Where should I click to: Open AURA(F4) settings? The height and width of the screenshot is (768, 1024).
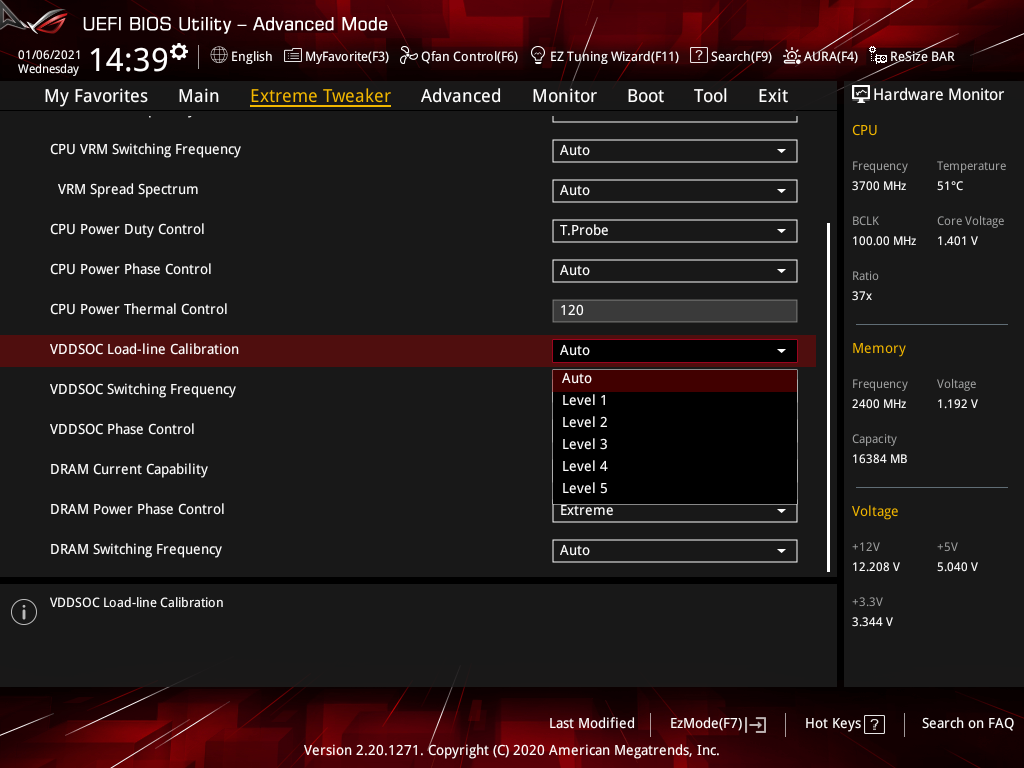click(820, 56)
